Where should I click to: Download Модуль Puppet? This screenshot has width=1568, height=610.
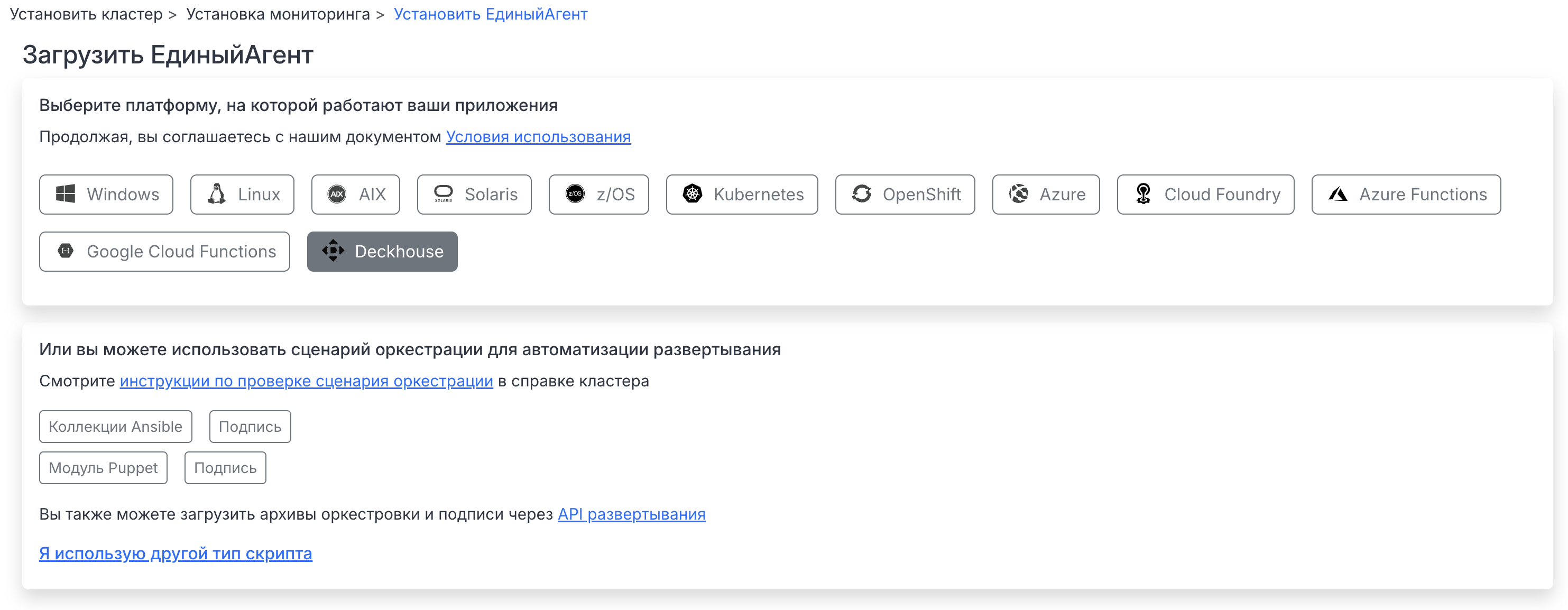pos(104,468)
